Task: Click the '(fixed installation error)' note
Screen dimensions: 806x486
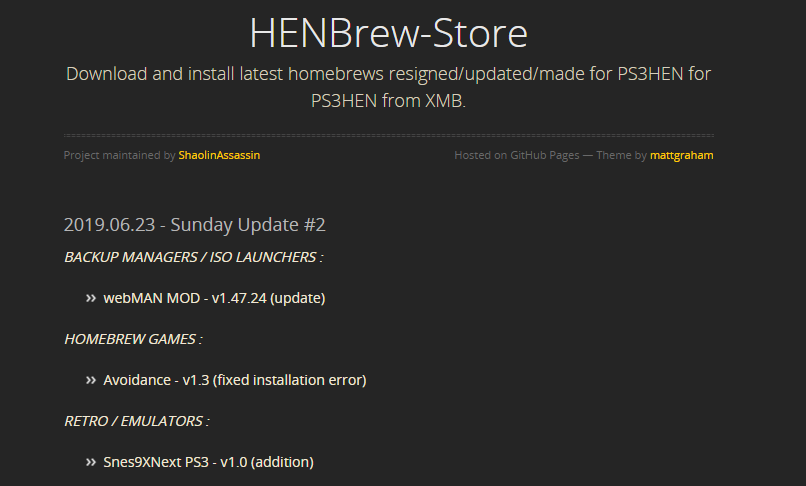Action: coord(289,380)
